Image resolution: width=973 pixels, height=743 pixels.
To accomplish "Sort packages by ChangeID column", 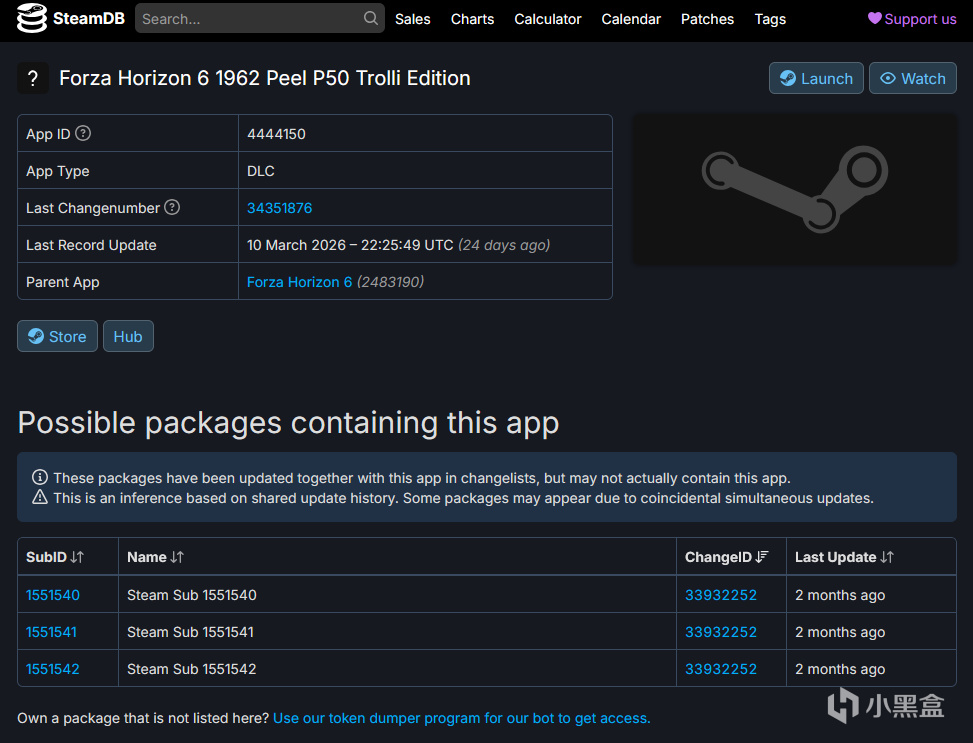I will [x=727, y=557].
